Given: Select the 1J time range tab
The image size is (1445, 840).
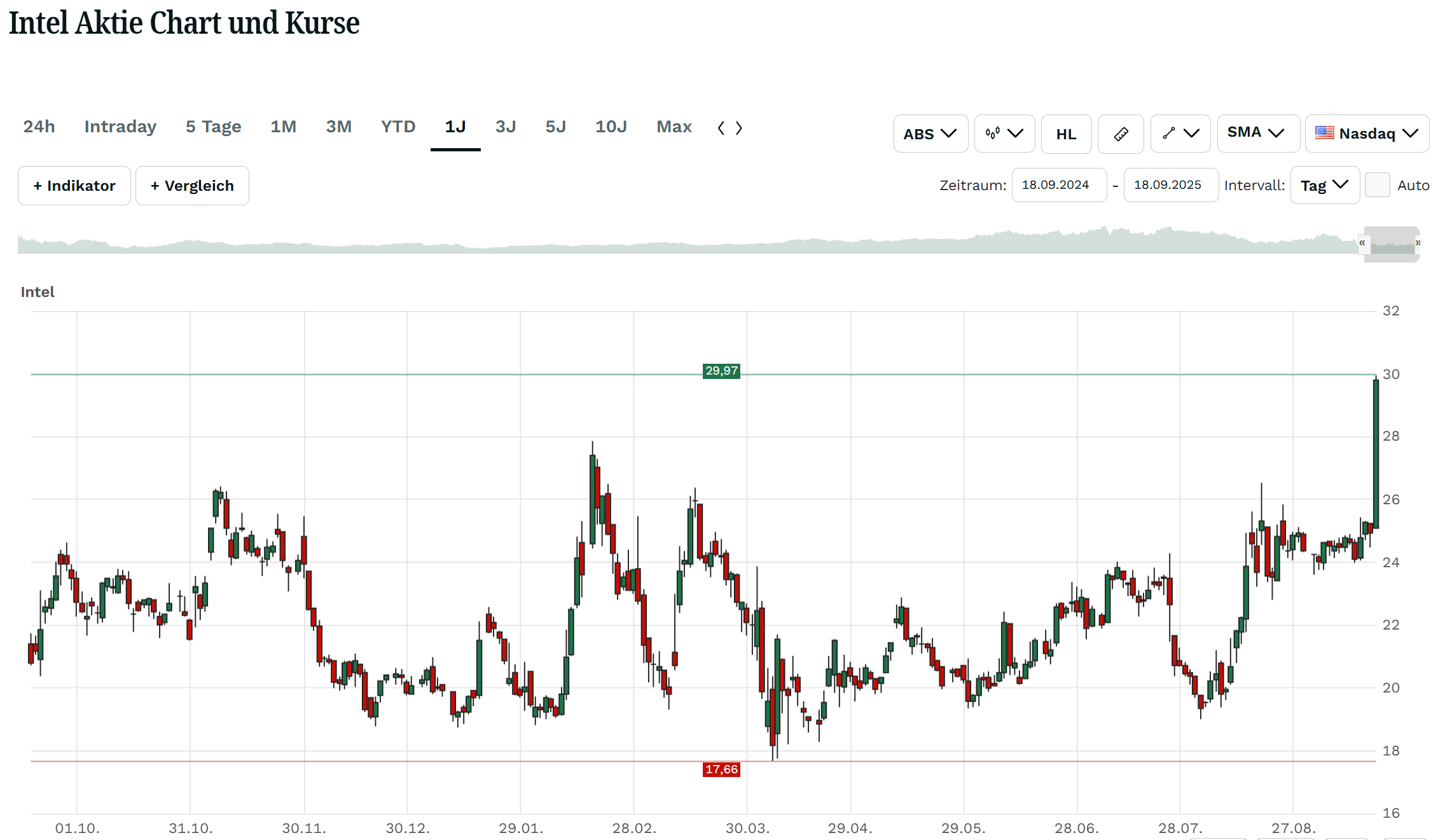Looking at the screenshot, I should pyautogui.click(x=455, y=127).
